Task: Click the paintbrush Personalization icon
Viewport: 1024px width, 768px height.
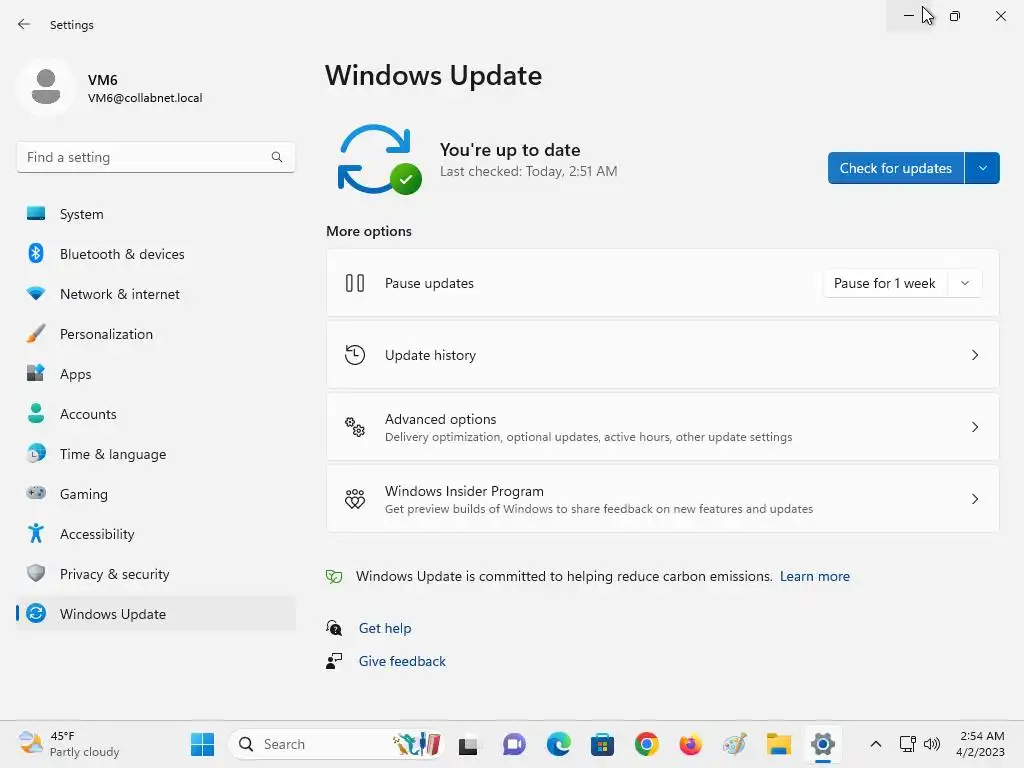Action: coord(36,334)
